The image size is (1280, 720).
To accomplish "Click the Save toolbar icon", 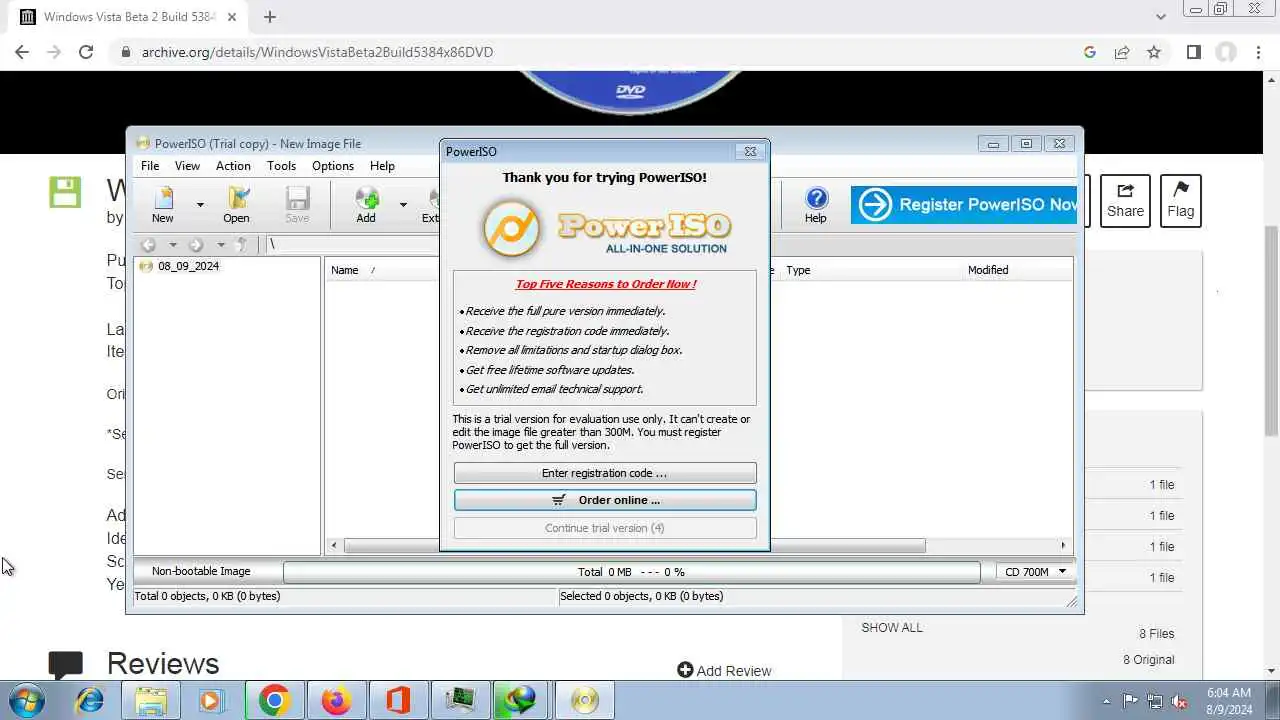I will pos(297,204).
